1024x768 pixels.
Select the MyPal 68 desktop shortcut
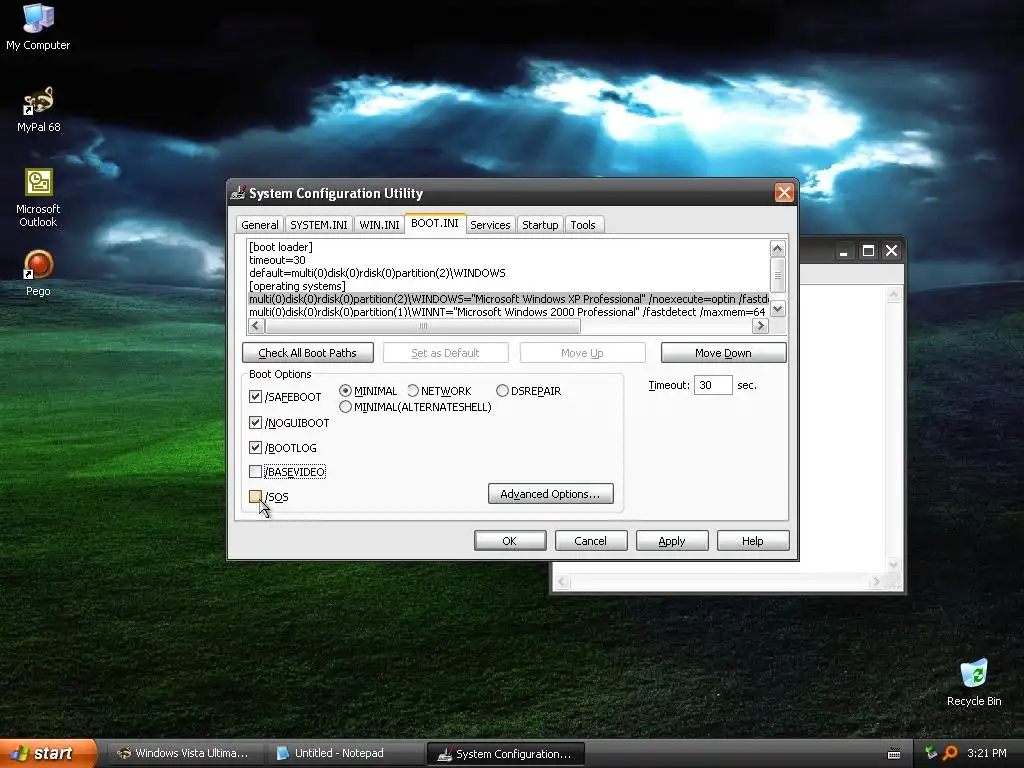[x=38, y=110]
